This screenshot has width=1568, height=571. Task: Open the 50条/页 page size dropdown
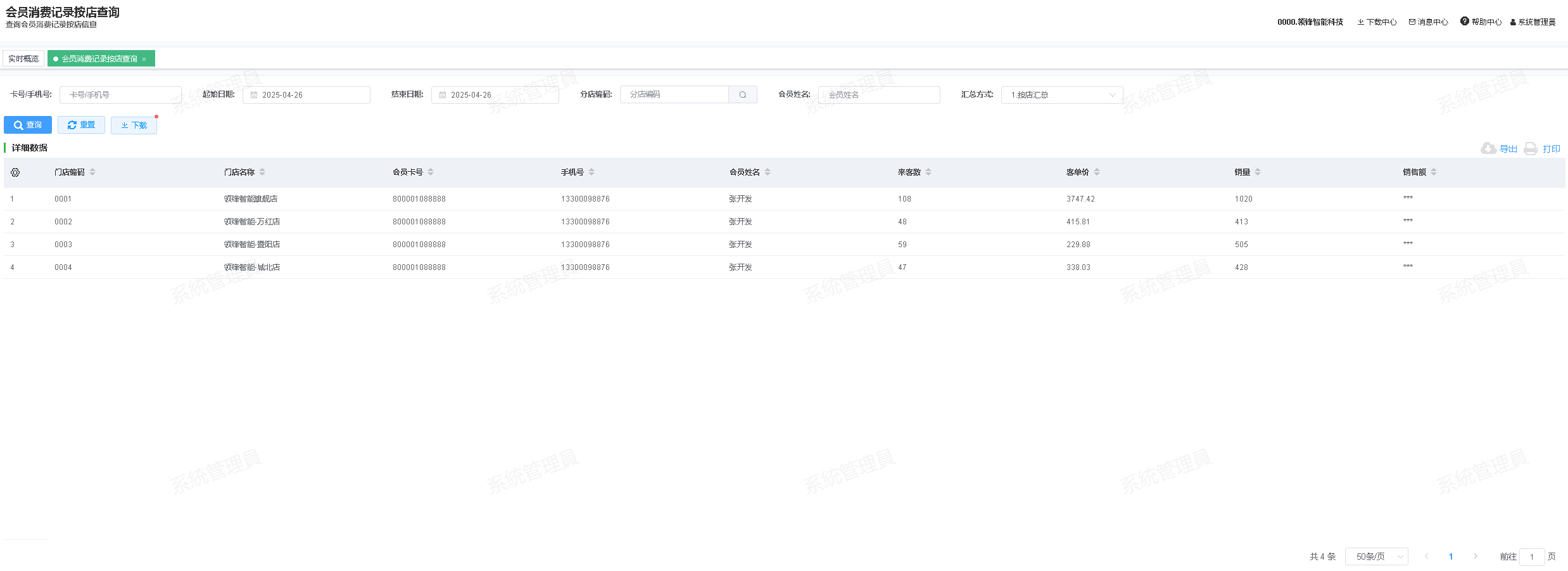[1376, 556]
